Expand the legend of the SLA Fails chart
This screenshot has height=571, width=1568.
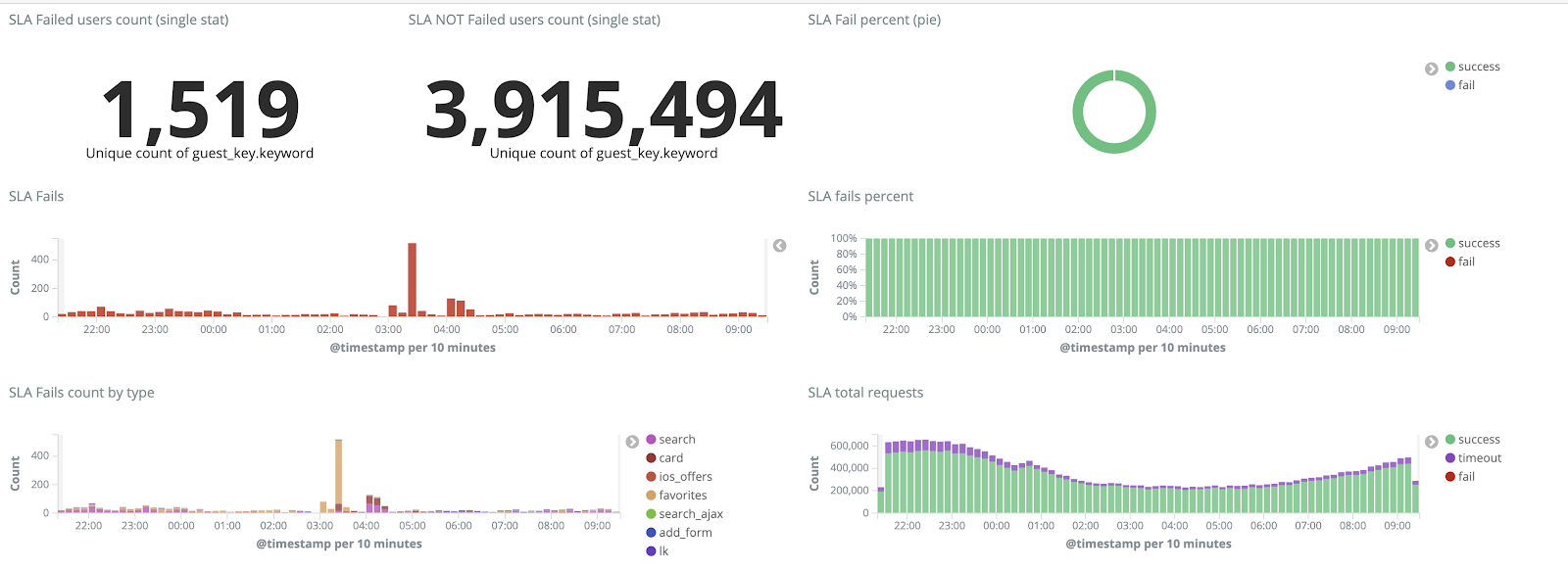point(780,246)
